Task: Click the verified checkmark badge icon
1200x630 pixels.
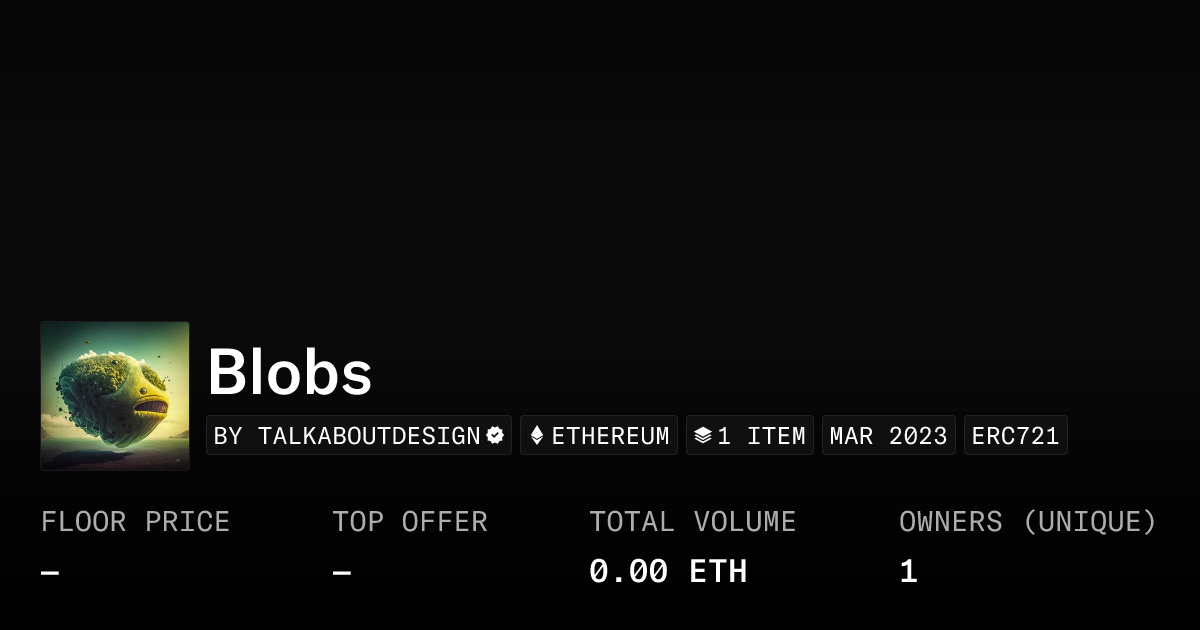Action: click(495, 435)
